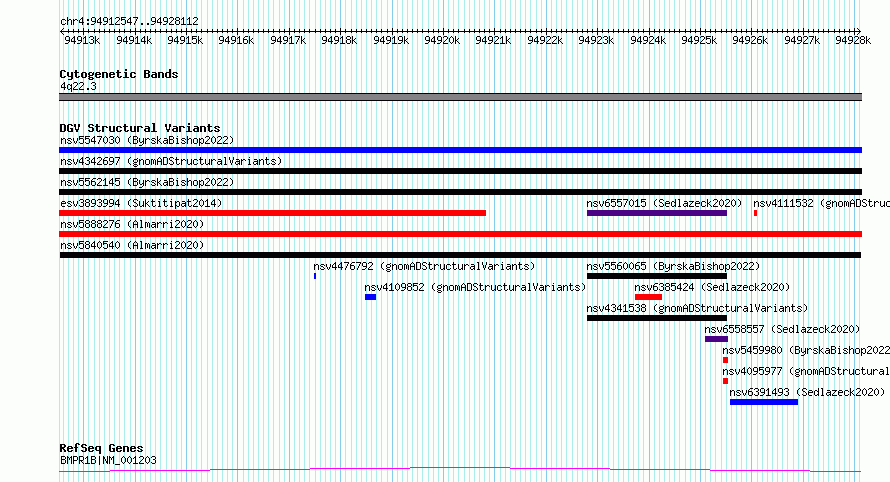
Task: Select the purple nsv6557015 Sedlazeck2020 bar
Action: point(657,213)
